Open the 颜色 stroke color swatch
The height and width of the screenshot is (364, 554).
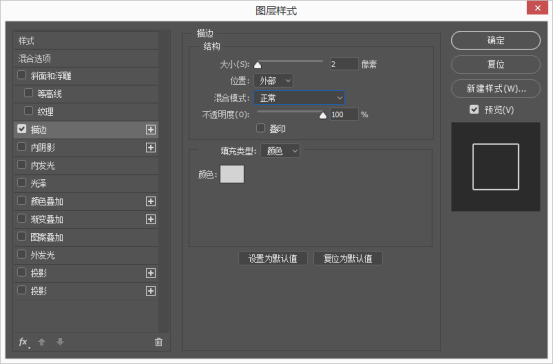click(232, 174)
